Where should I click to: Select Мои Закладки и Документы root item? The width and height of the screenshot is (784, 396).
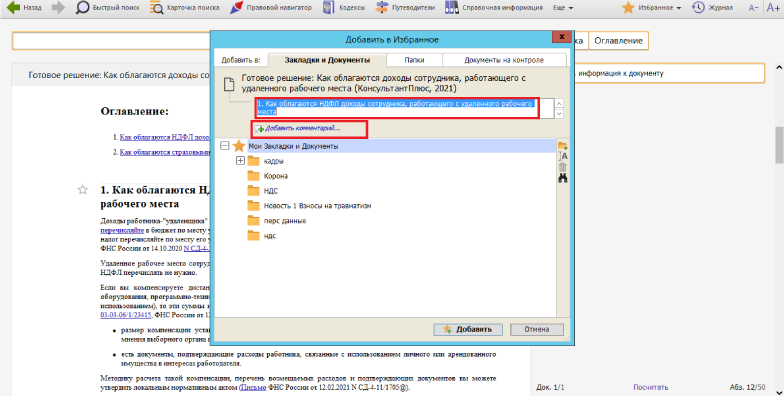pyautogui.click(x=293, y=146)
